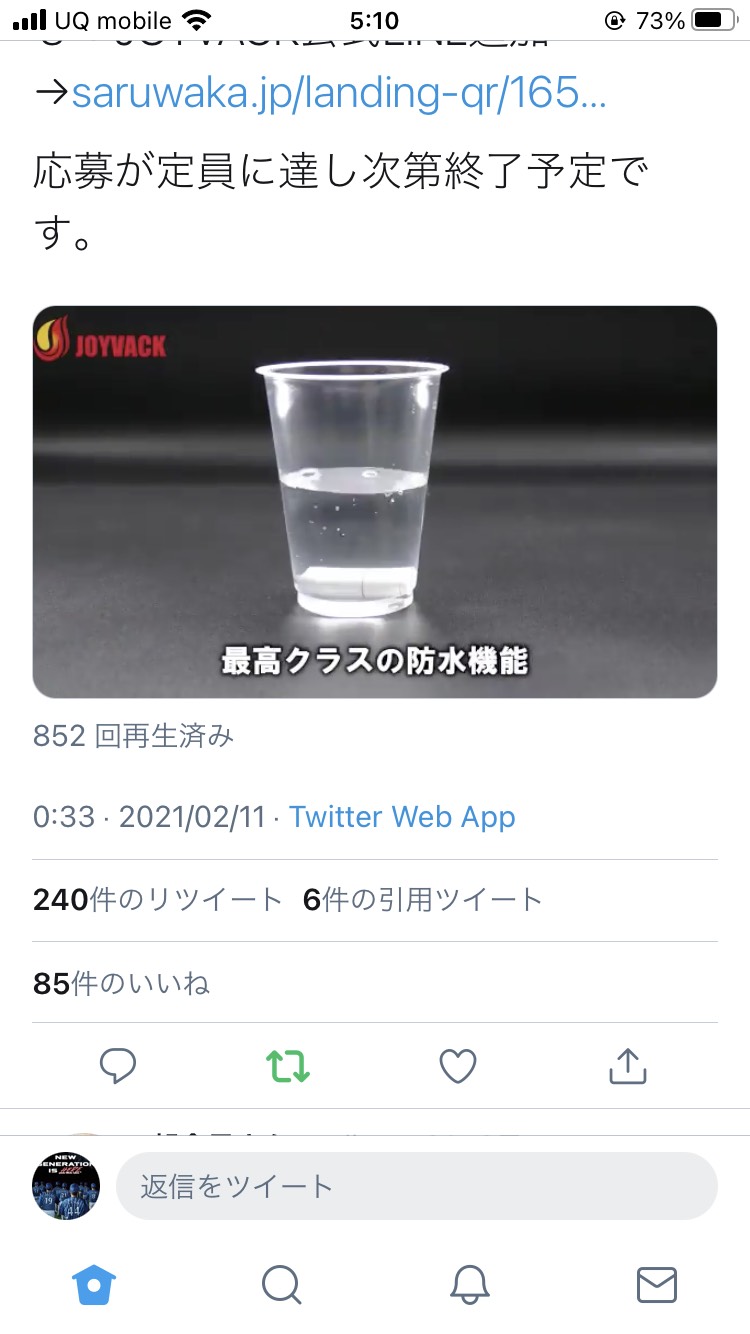Image resolution: width=750 pixels, height=1334 pixels.
Task: Open the share tweet icon
Action: pos(628,1066)
